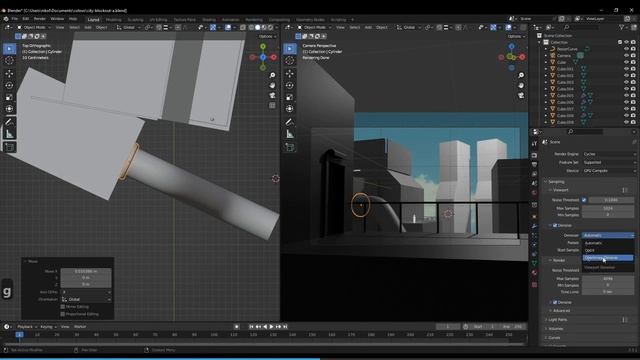Viewport: 640px width, 360px height.
Task: Click the Play animation button
Action: 271,327
